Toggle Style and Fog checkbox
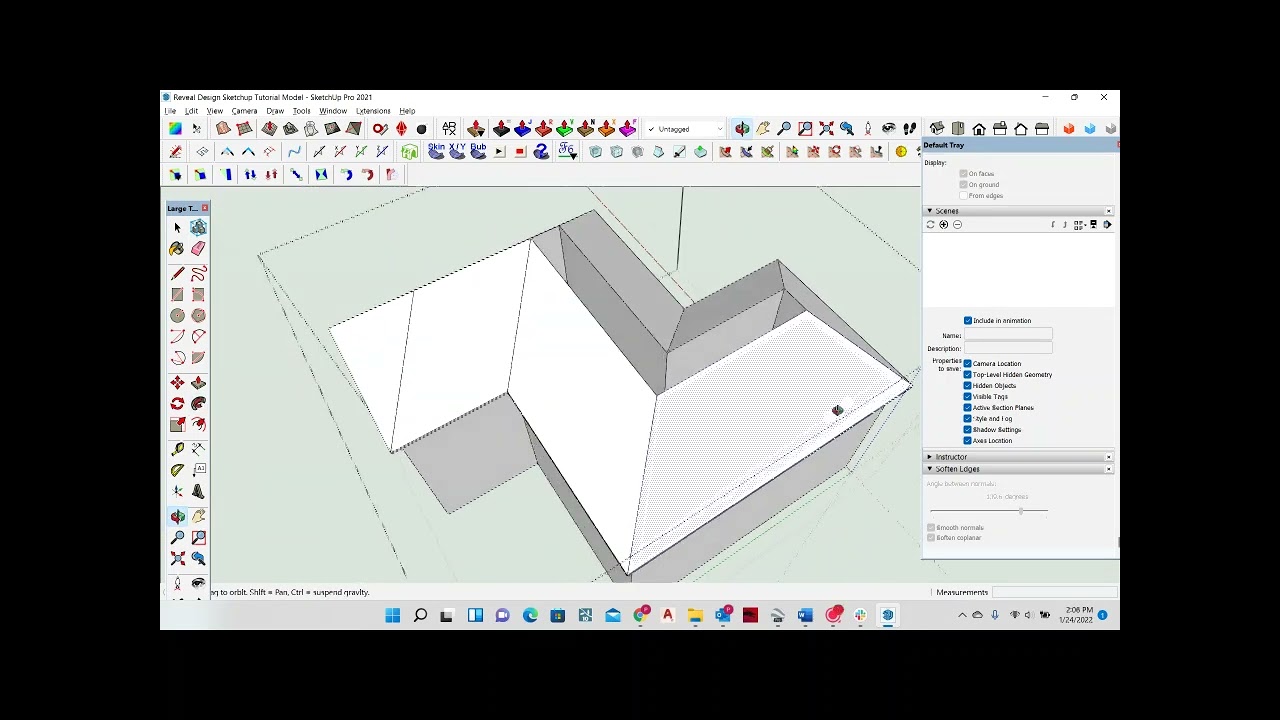This screenshot has width=1280, height=720. [x=968, y=419]
